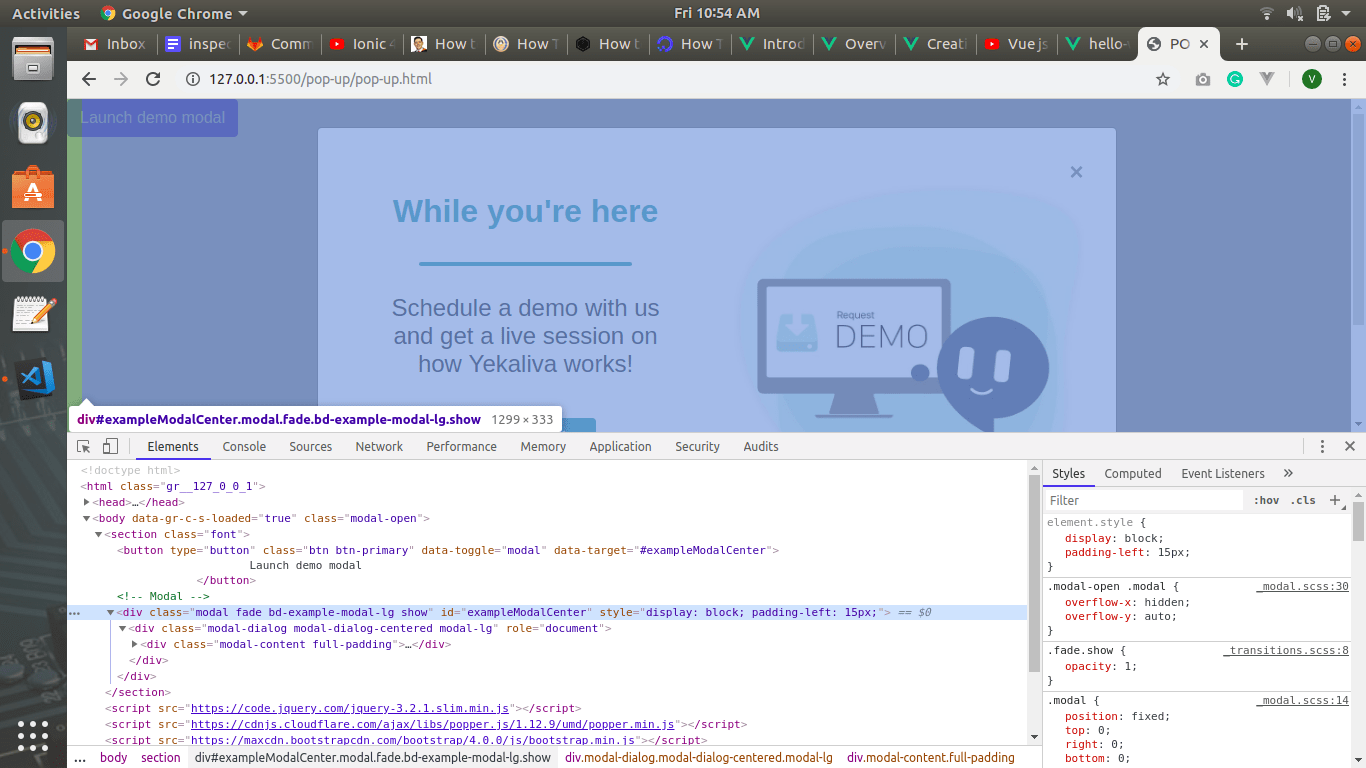Open the Grammarly extension icon

(1235, 79)
